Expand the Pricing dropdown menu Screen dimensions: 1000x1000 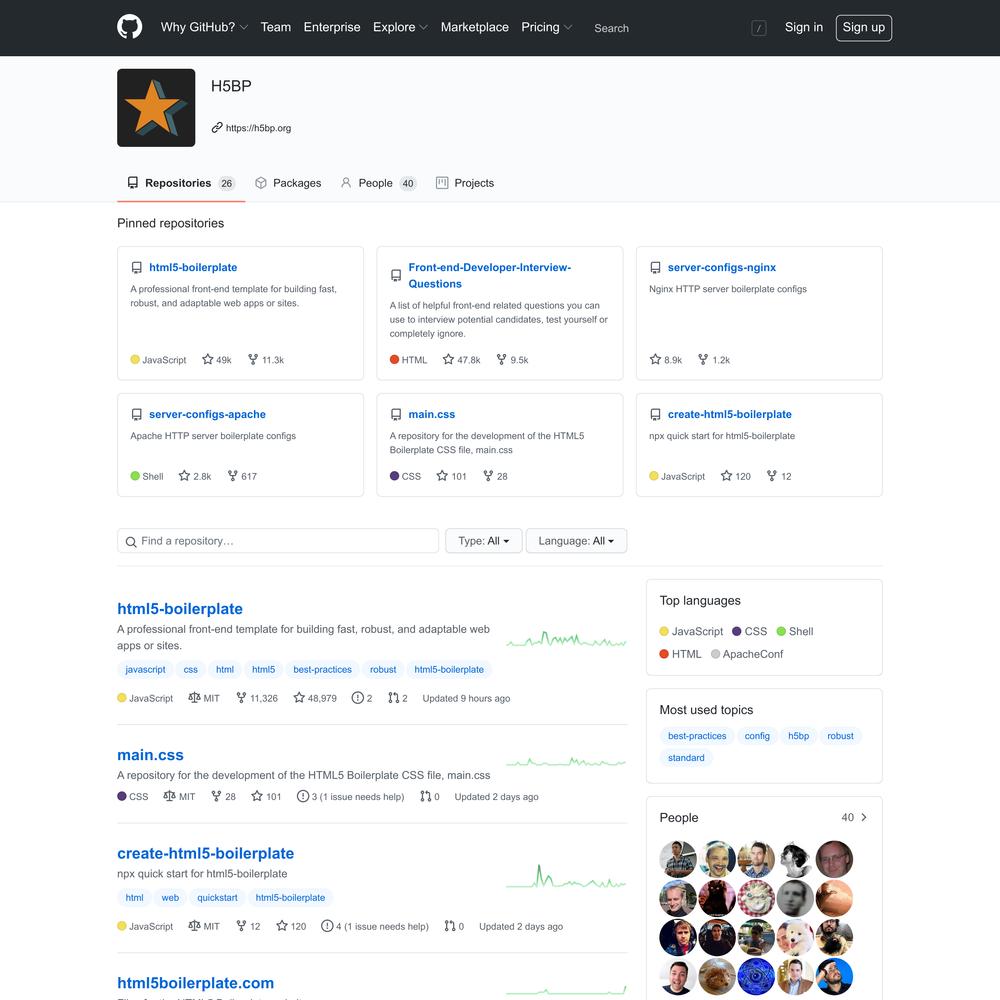pos(547,27)
